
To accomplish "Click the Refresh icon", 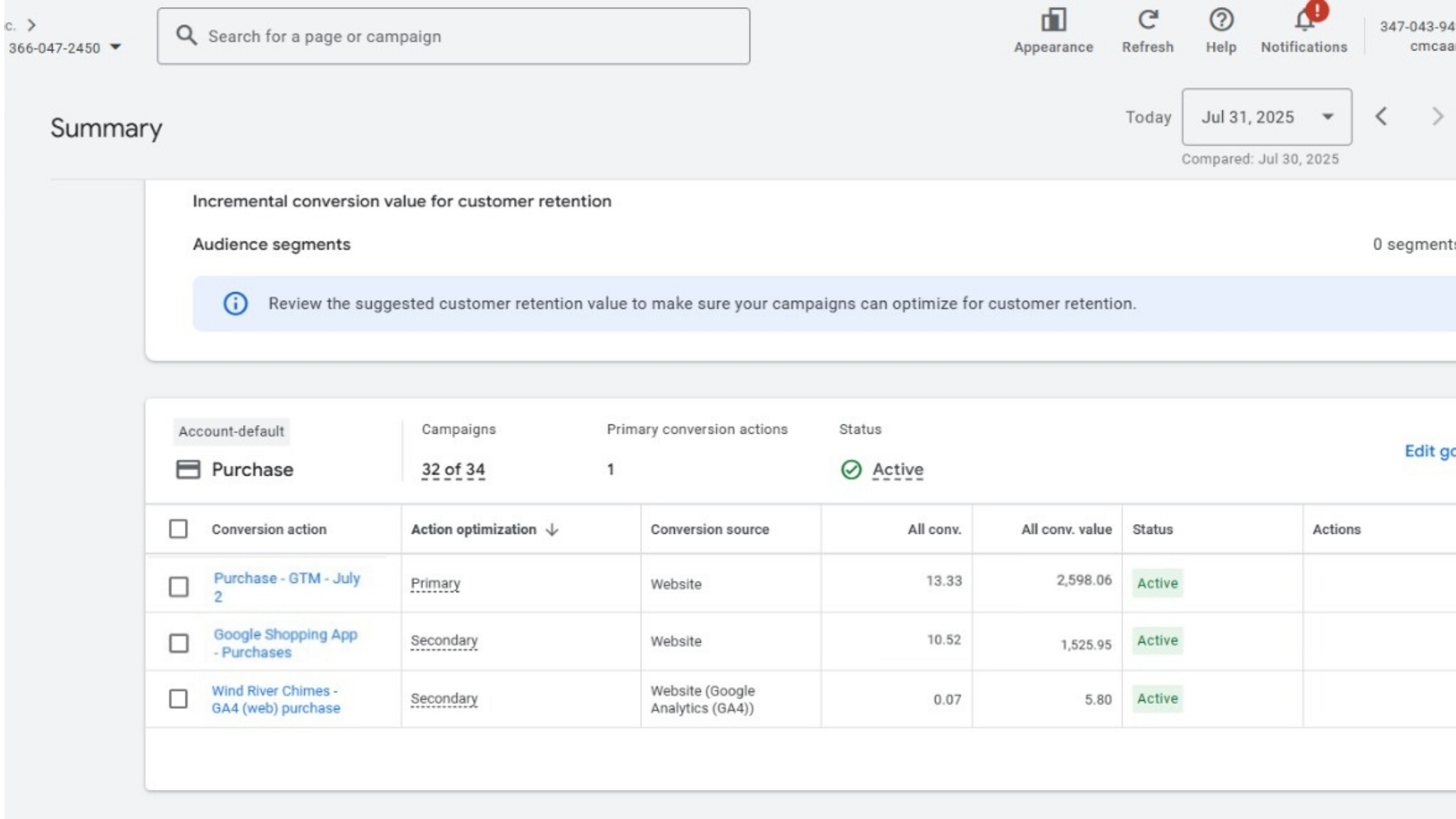I will coord(1147,21).
